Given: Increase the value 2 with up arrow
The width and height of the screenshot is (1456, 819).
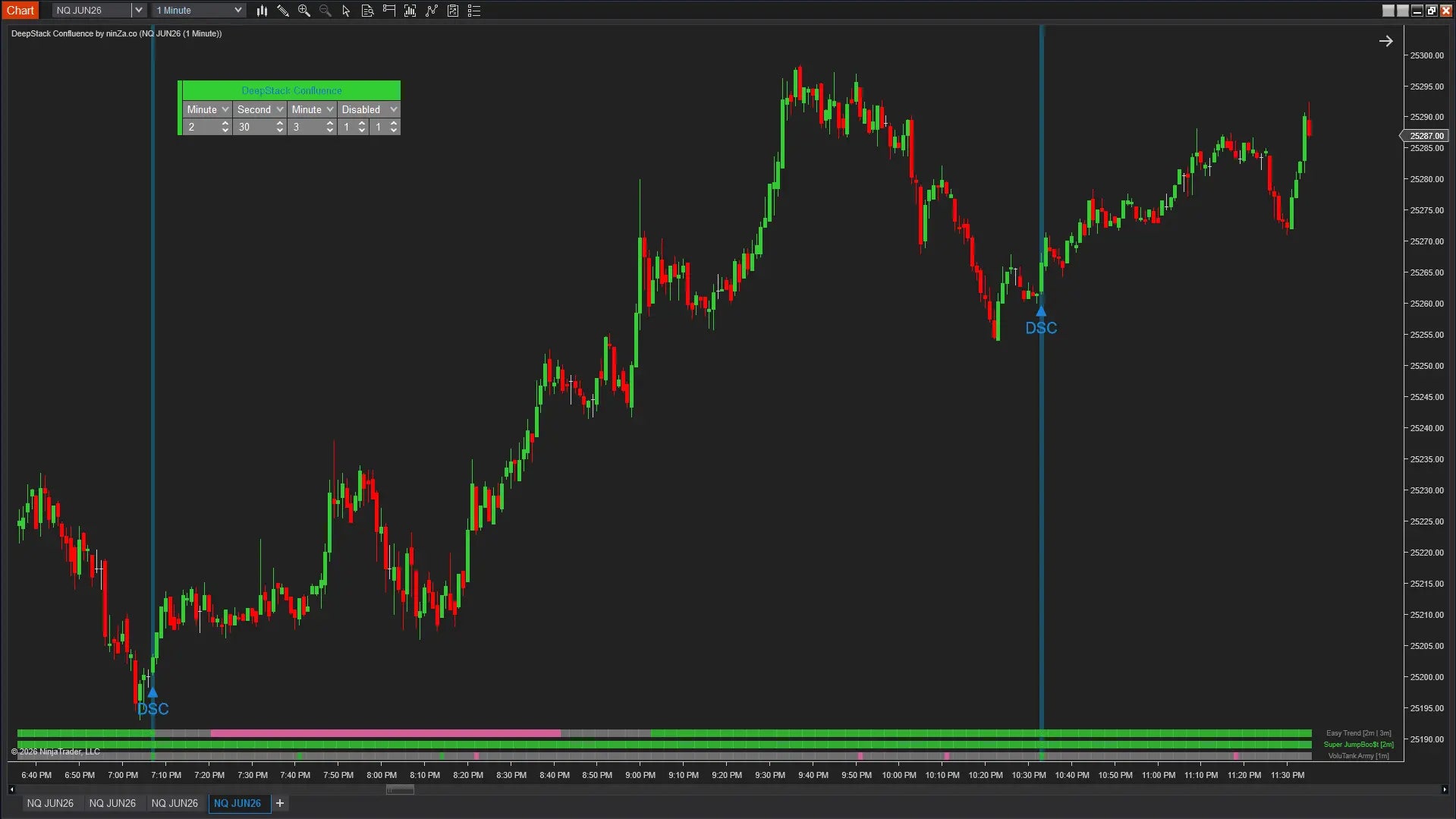Looking at the screenshot, I should pyautogui.click(x=225, y=124).
